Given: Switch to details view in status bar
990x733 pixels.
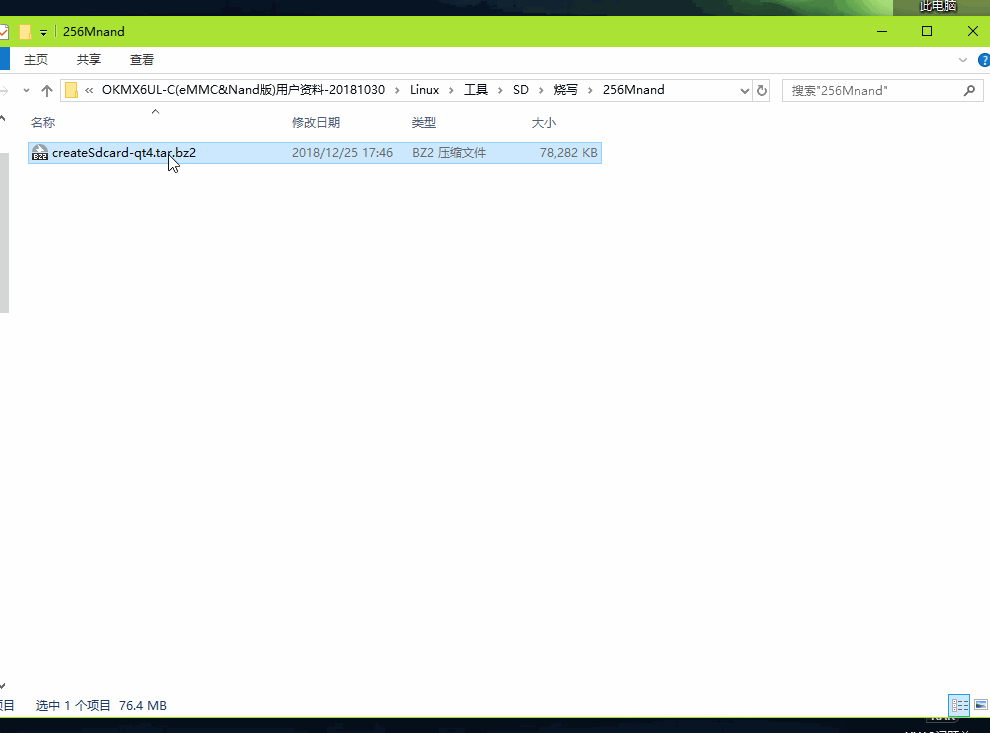Looking at the screenshot, I should [959, 705].
